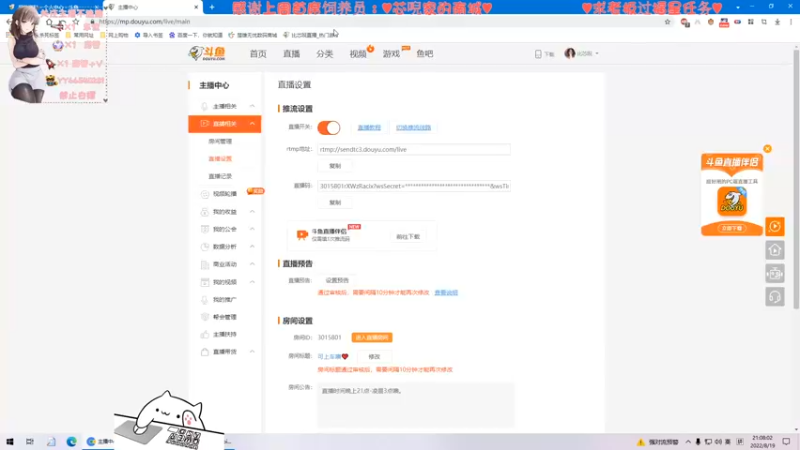
Task: Click the home icon on right floating bar
Action: pos(774,250)
